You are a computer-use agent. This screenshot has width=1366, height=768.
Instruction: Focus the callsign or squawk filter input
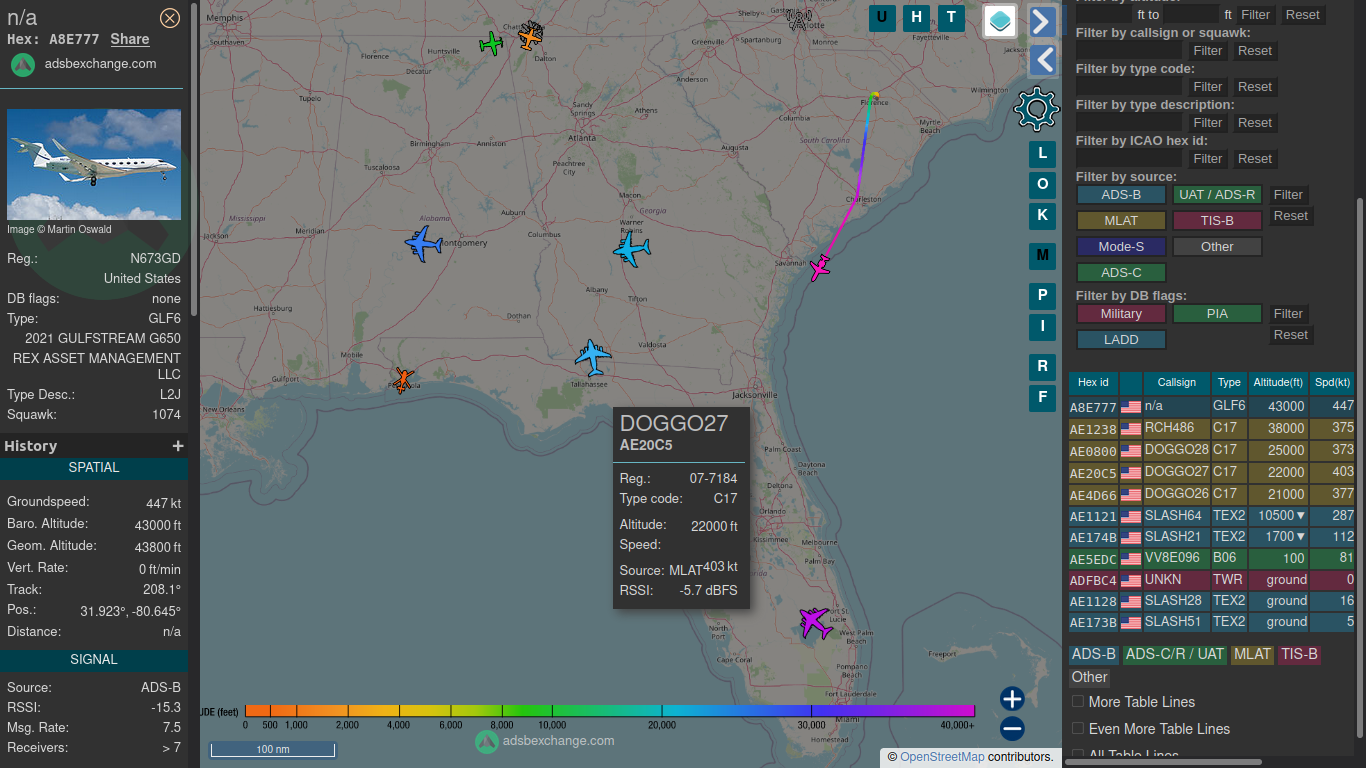(x=1130, y=51)
